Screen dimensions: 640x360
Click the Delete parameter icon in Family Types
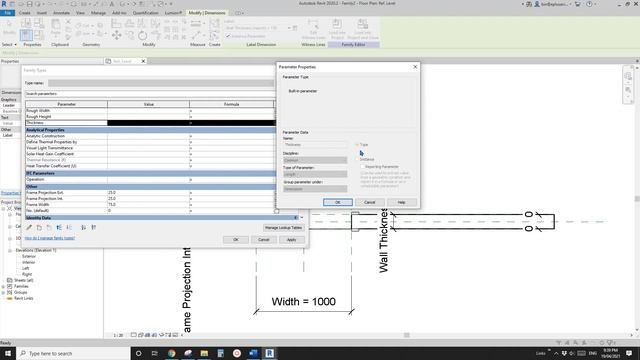pyautogui.click(x=49, y=227)
